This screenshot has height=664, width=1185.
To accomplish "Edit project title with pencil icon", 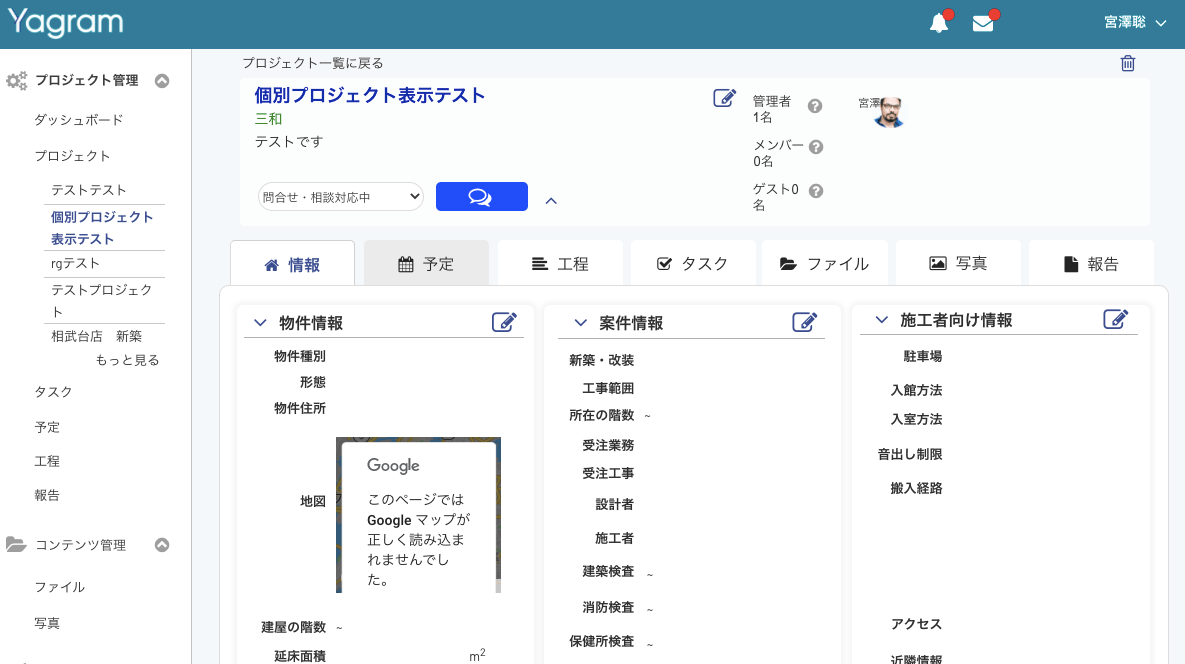I will tap(724, 98).
